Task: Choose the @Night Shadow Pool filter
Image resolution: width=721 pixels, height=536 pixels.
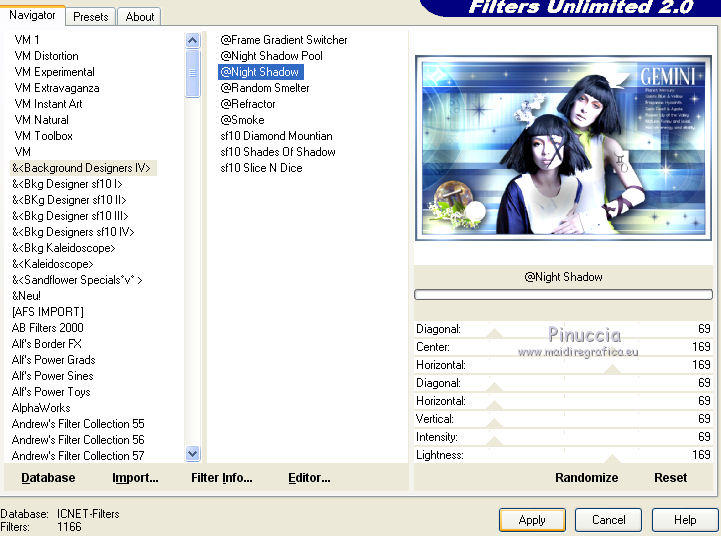Action: (271, 56)
